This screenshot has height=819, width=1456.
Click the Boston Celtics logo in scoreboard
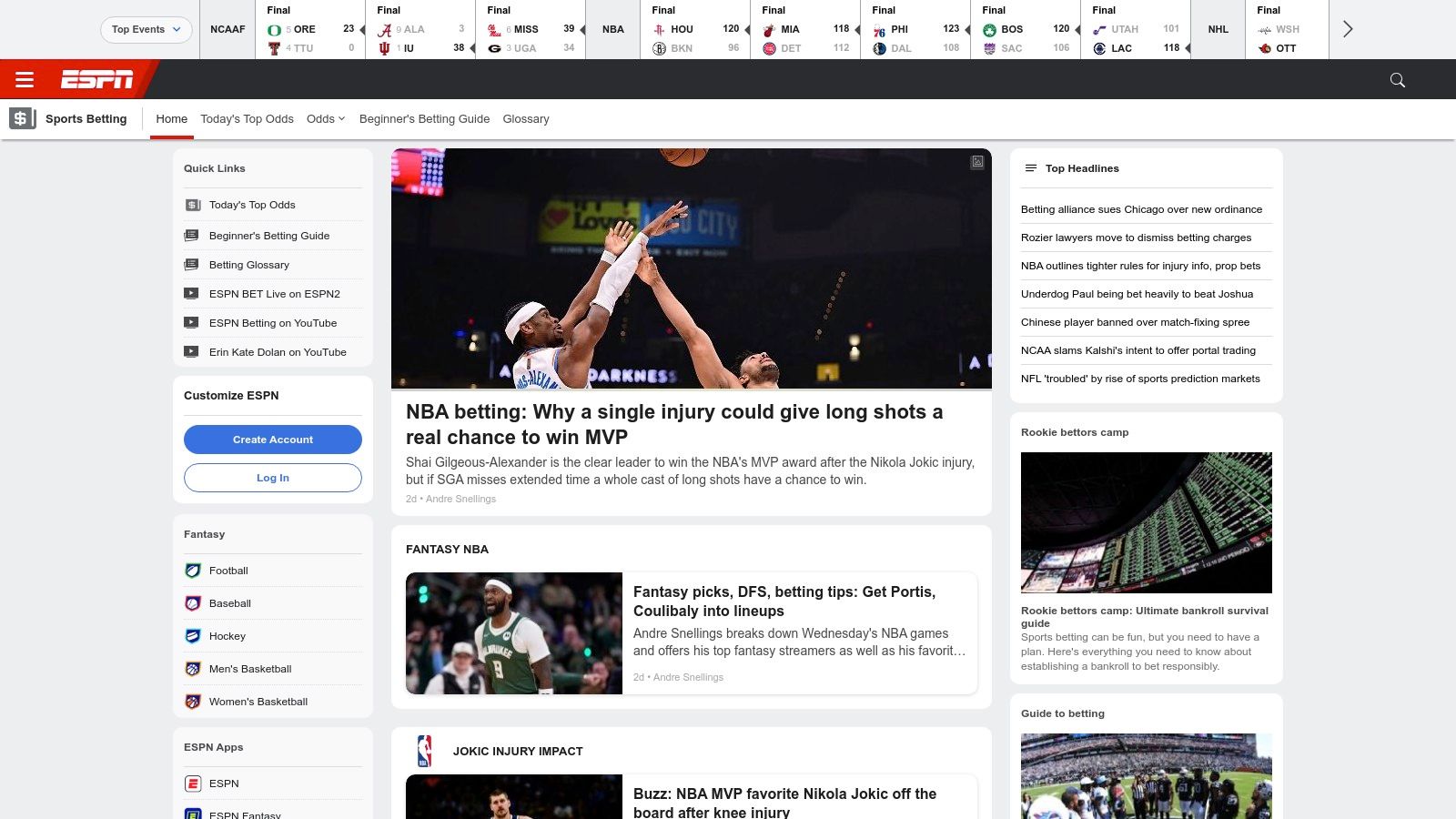tap(989, 30)
